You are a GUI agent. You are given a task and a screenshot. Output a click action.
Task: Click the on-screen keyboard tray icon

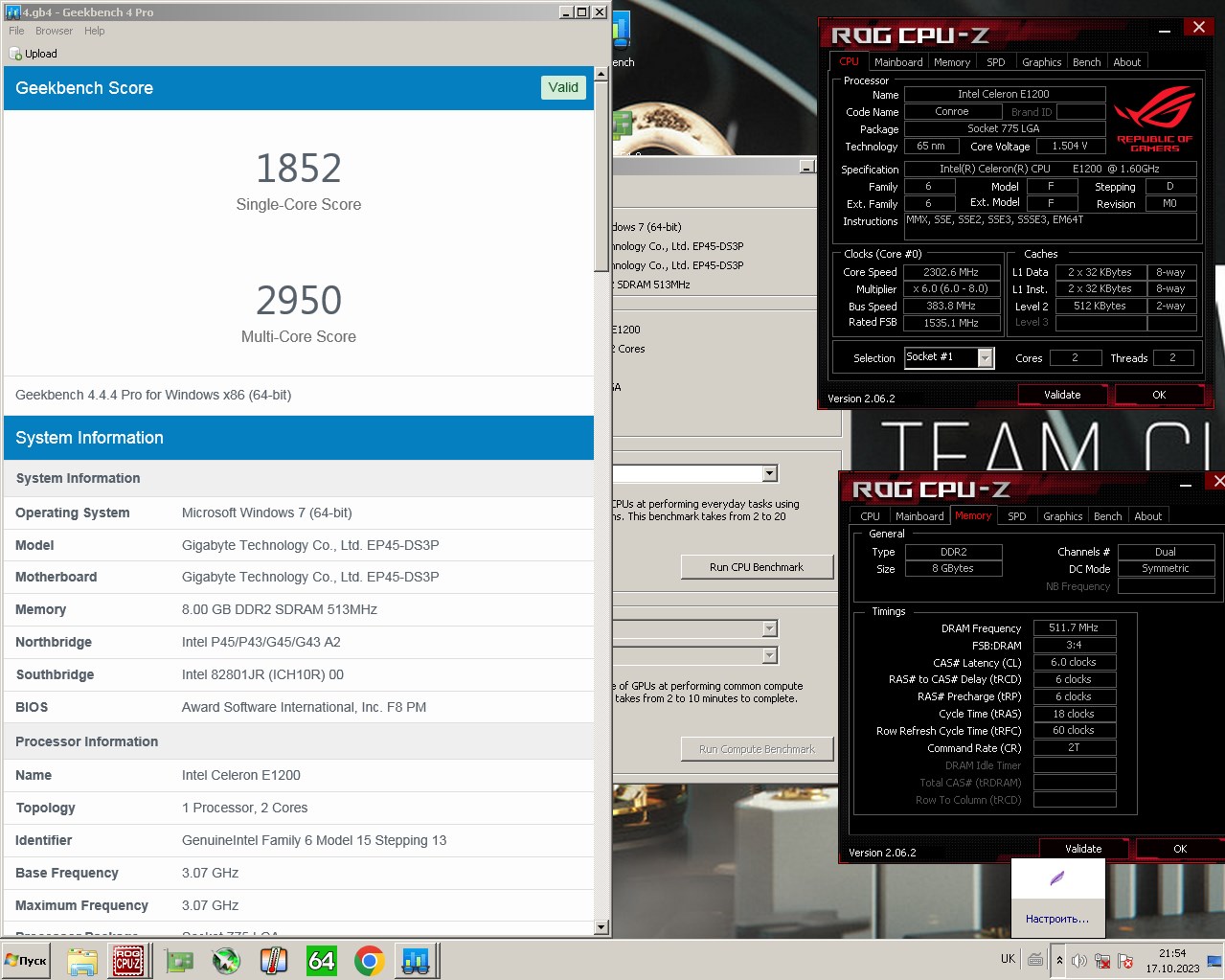point(1035,959)
